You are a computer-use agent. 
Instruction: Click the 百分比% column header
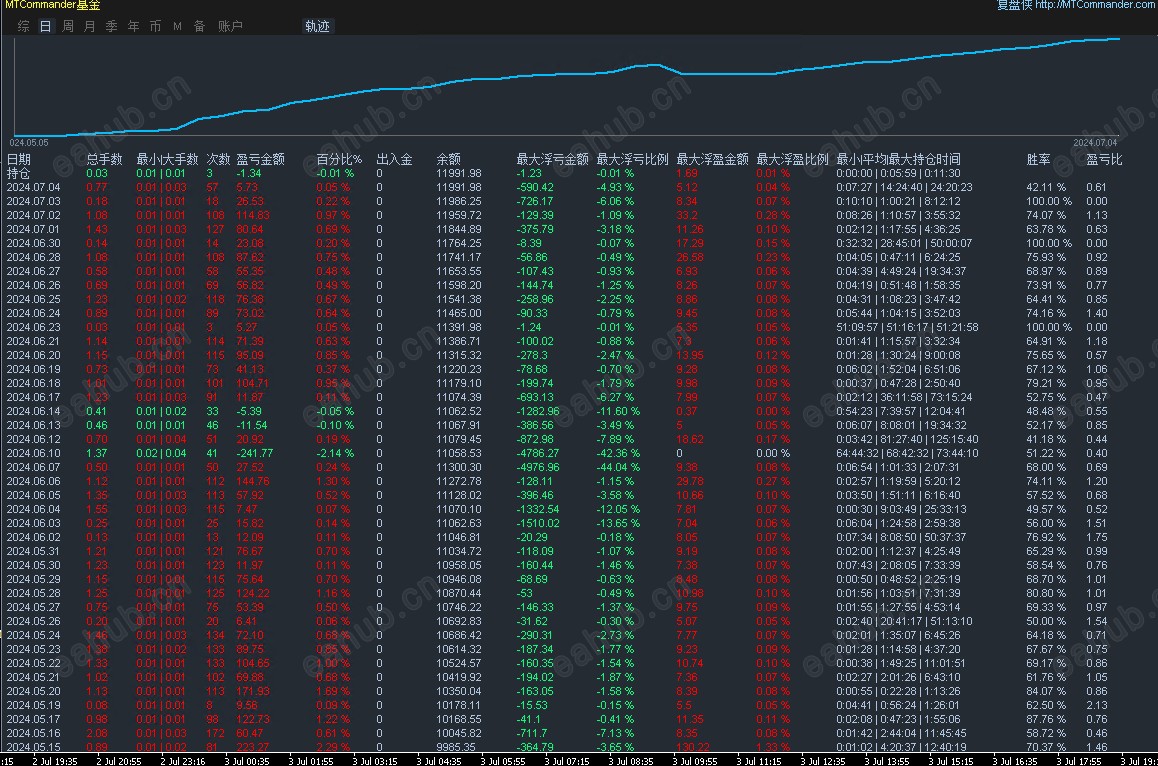point(340,160)
